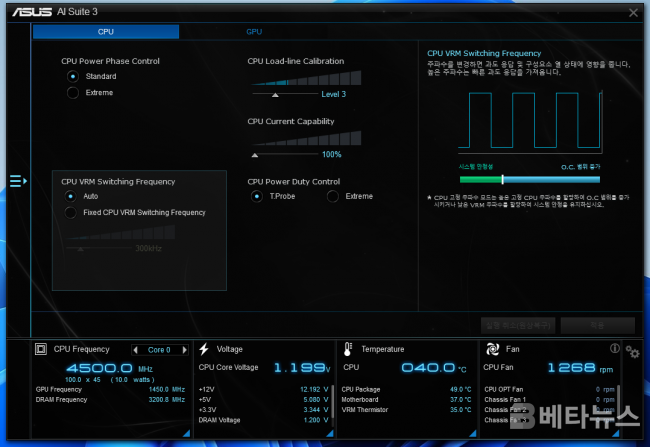Click the 100% current capability value
Screen dimensions: 650x447
click(332, 154)
